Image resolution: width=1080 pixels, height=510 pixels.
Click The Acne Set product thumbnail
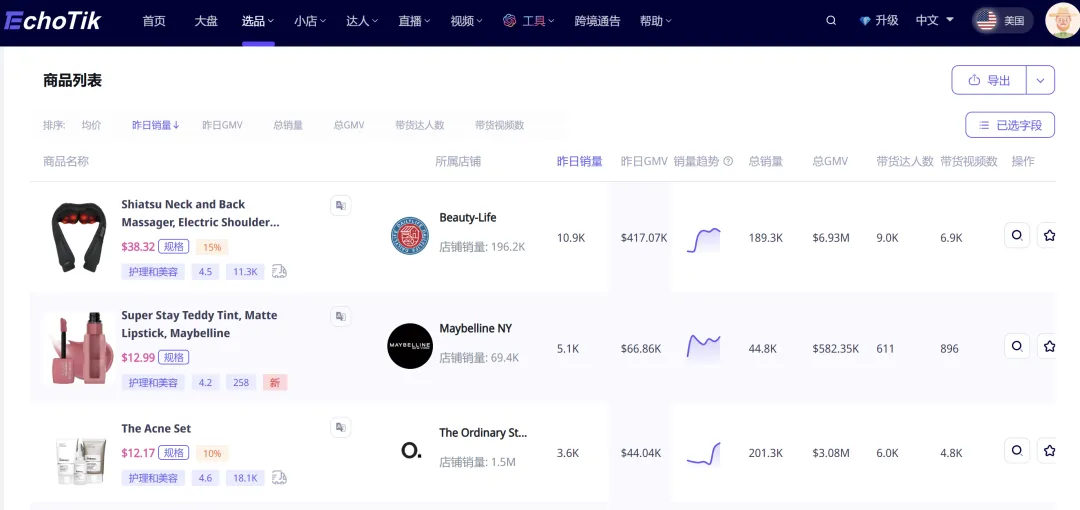81,460
